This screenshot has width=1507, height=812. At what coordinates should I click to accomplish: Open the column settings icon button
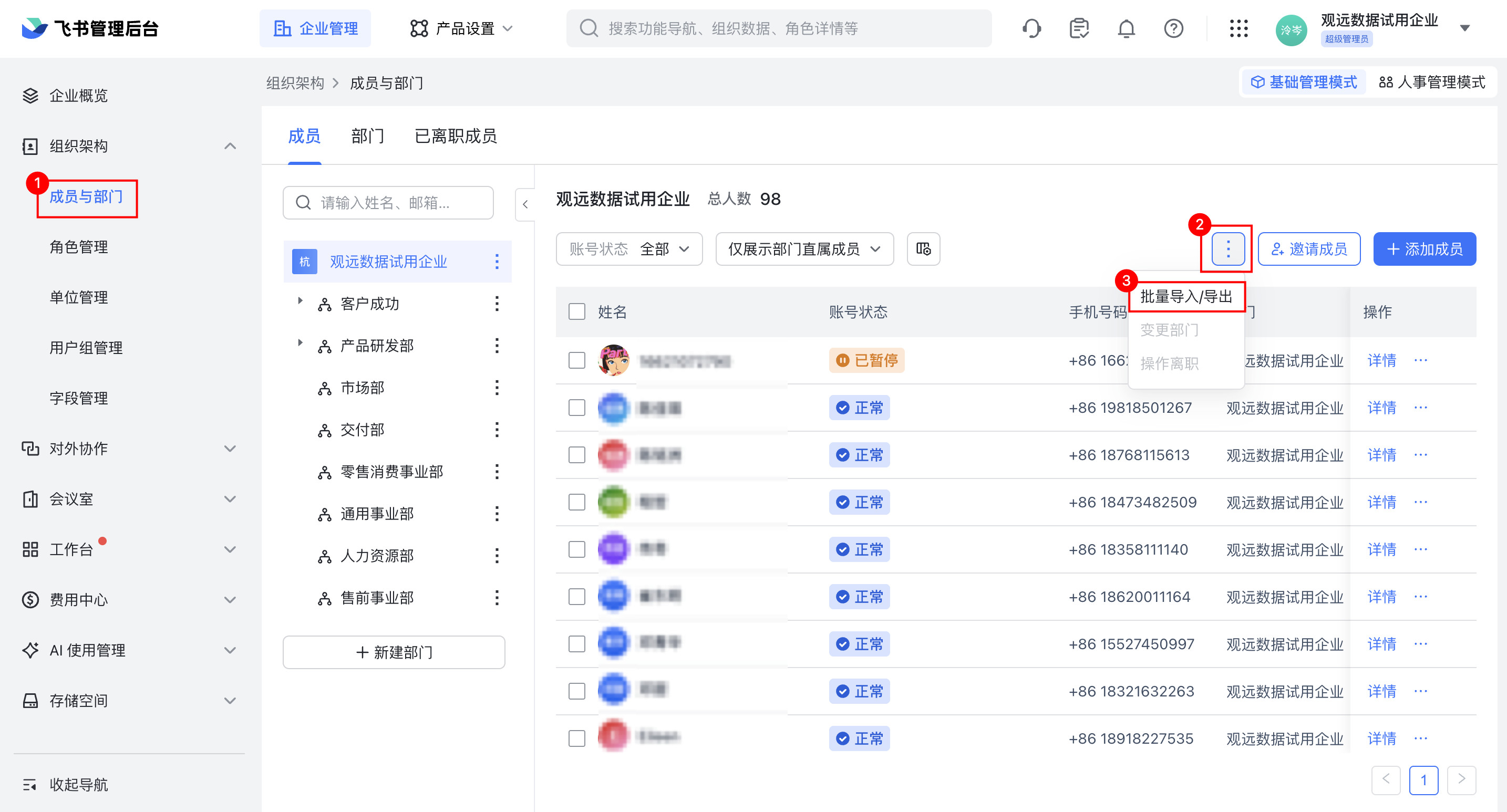(923, 249)
